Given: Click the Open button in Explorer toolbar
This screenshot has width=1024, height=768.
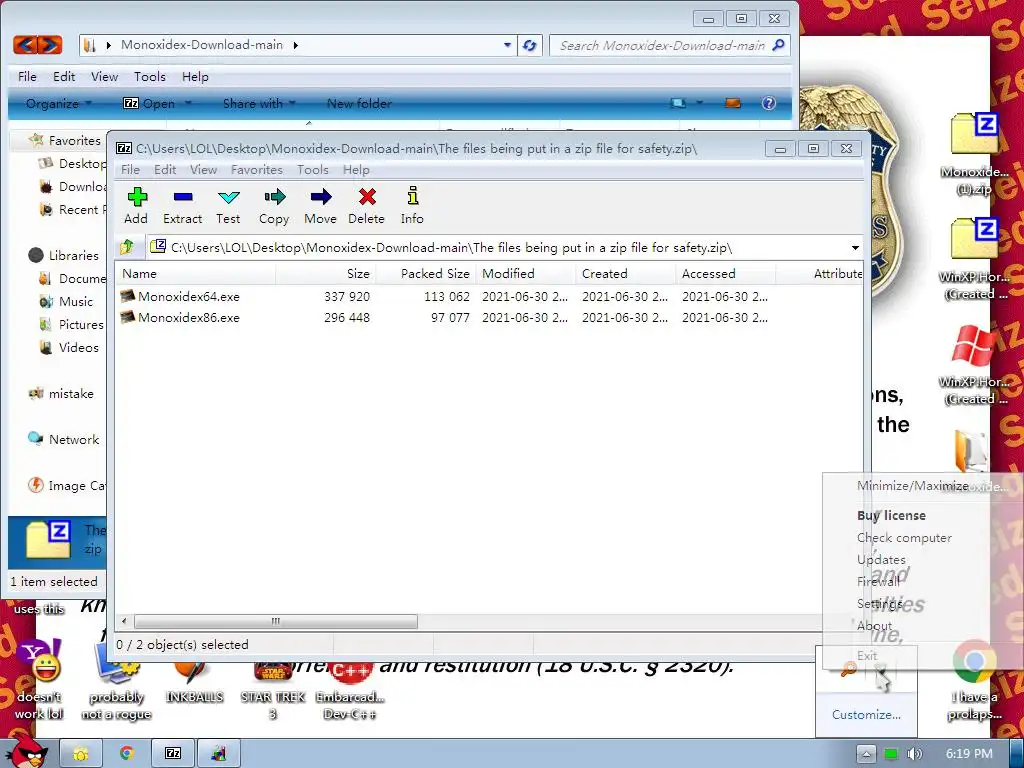Looking at the screenshot, I should point(150,103).
